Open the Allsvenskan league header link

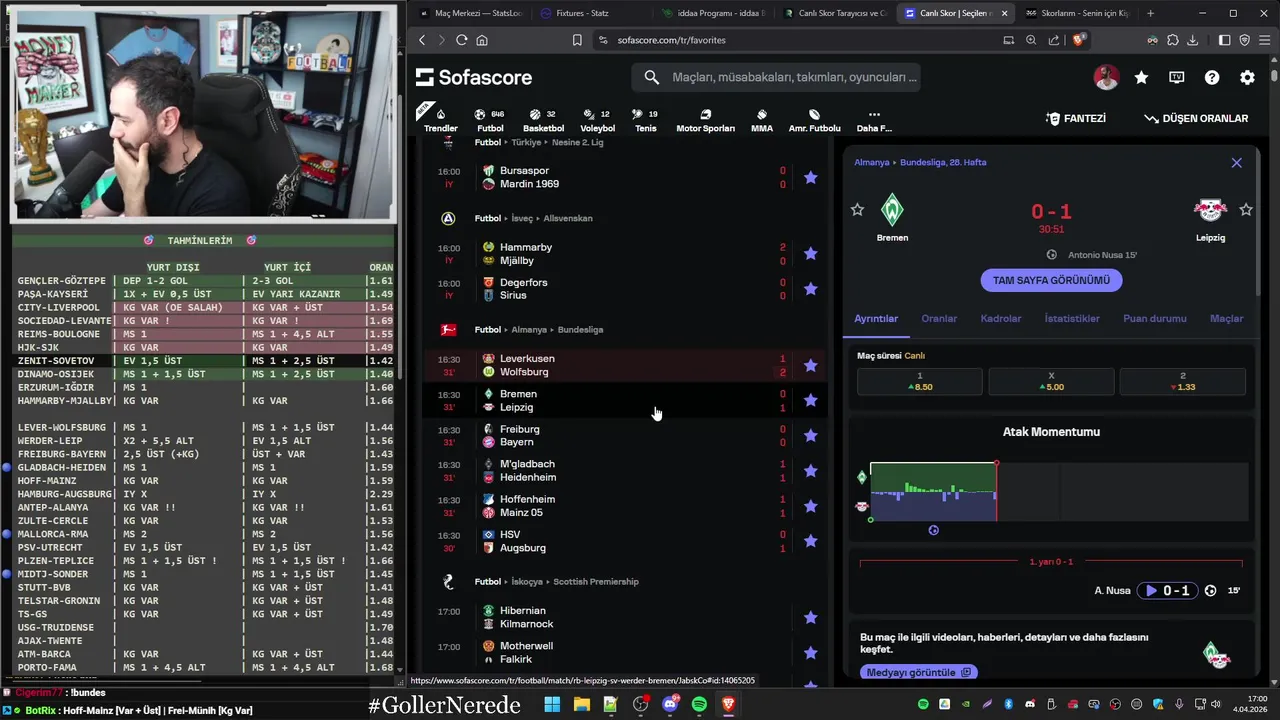click(x=568, y=218)
